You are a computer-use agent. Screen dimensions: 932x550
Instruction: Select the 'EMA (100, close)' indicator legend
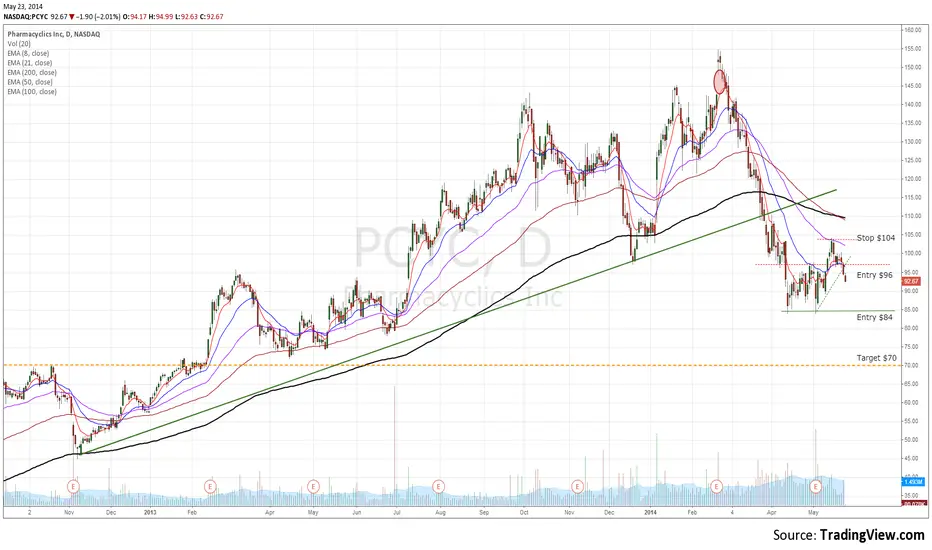(32, 92)
